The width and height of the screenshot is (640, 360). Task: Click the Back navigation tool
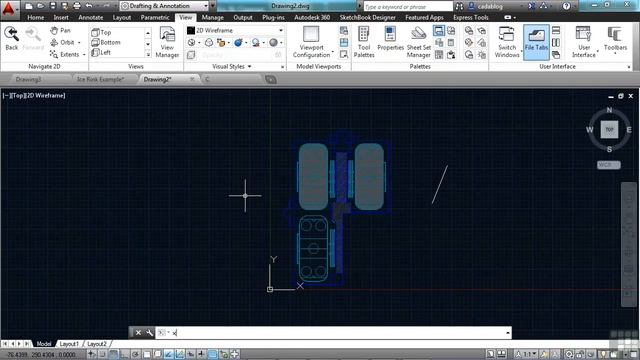tap(11, 39)
